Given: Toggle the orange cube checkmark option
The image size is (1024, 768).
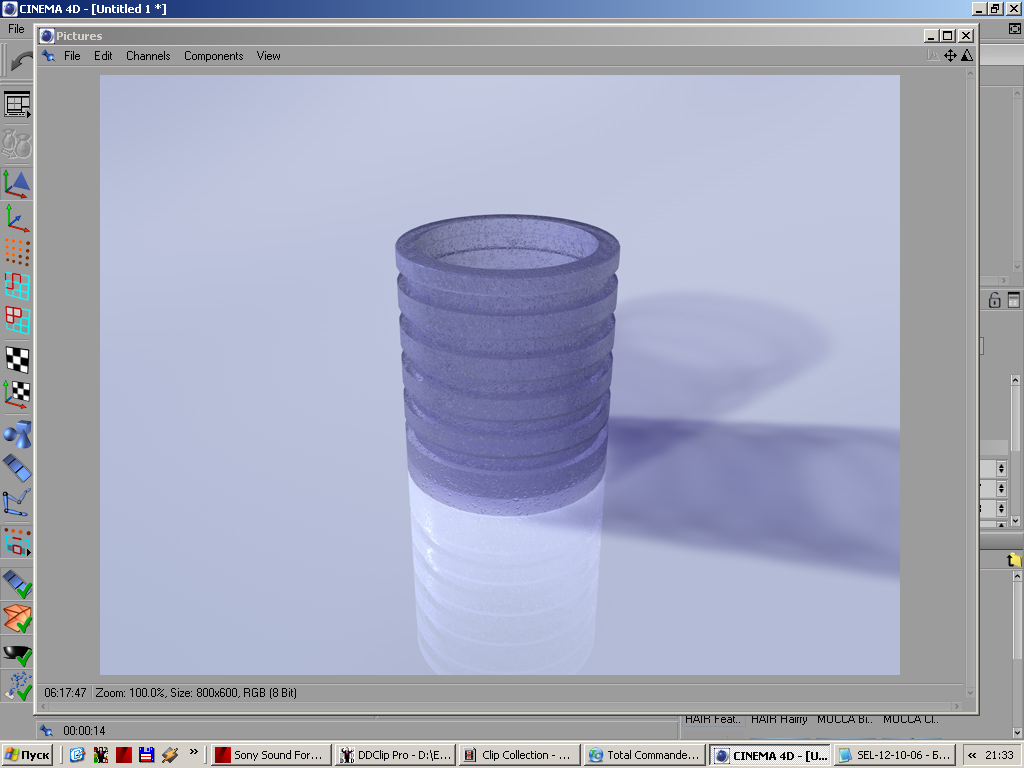Looking at the screenshot, I should [x=17, y=618].
